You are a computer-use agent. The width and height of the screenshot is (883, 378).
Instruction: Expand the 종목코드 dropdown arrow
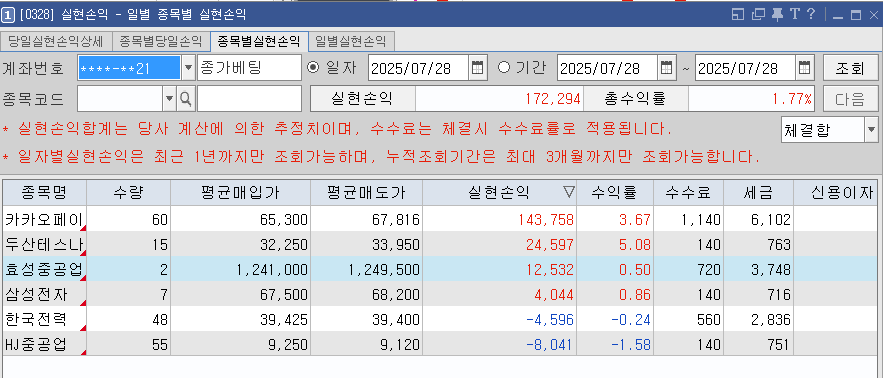[169, 99]
